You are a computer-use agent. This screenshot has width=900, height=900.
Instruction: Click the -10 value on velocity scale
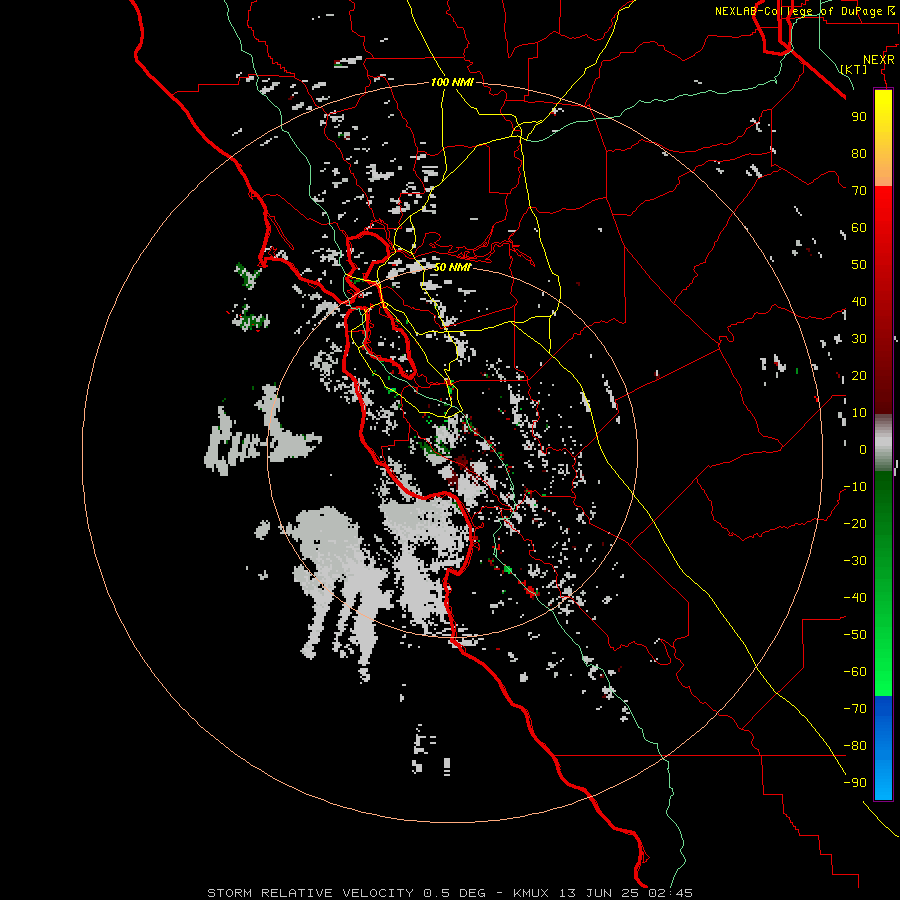coord(855,487)
